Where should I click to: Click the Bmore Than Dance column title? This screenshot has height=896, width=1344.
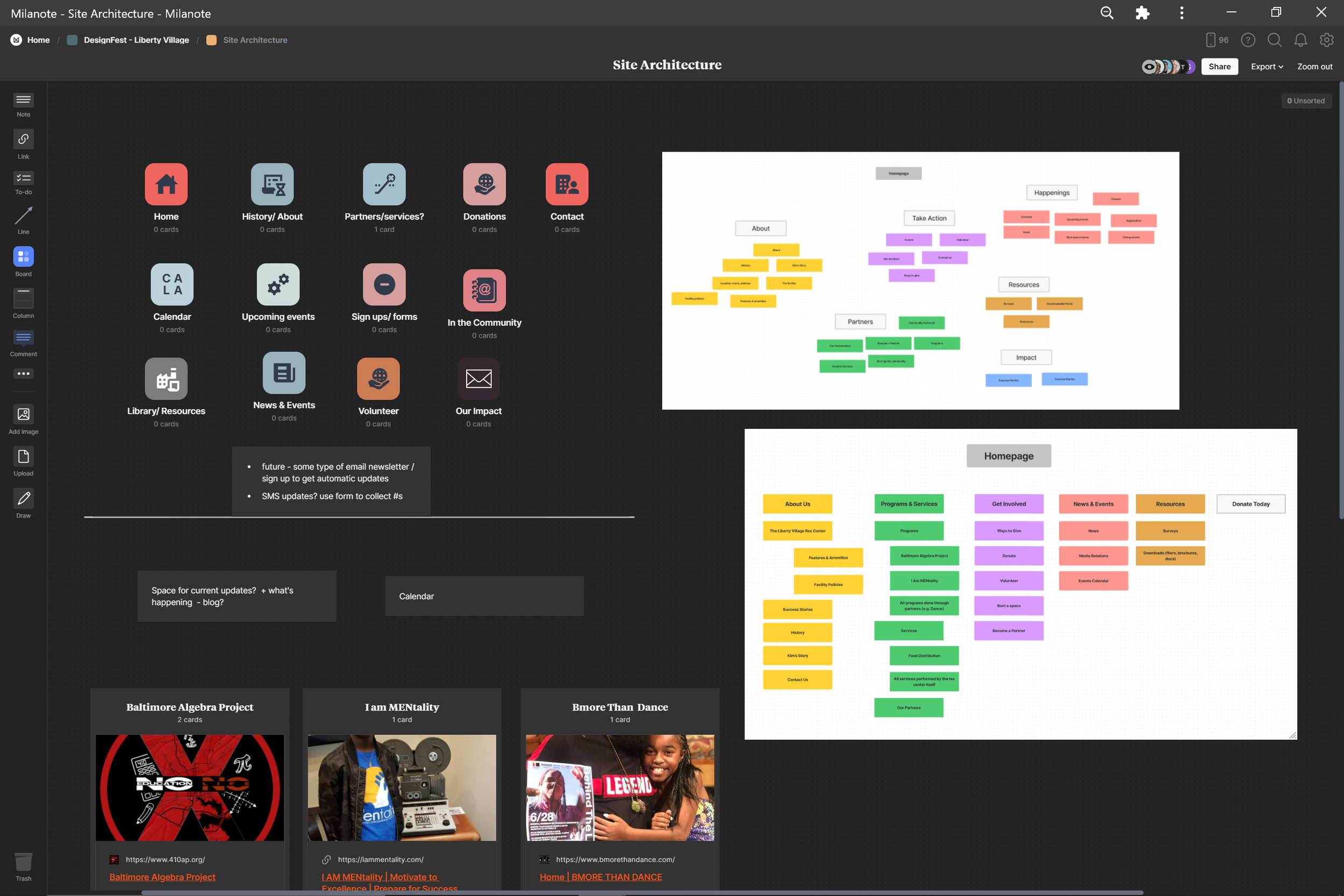click(x=620, y=707)
